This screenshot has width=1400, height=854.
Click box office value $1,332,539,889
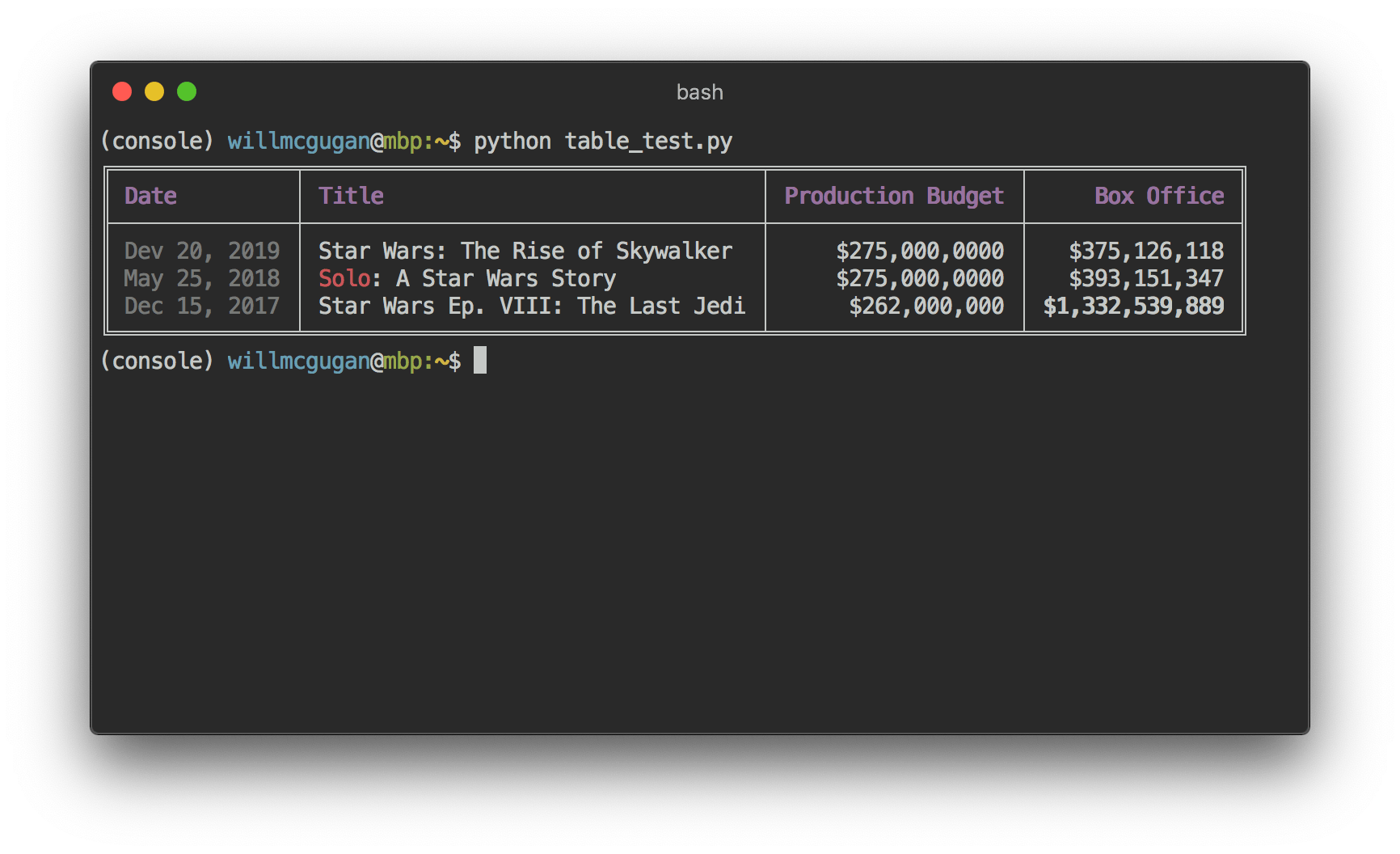(x=1133, y=306)
